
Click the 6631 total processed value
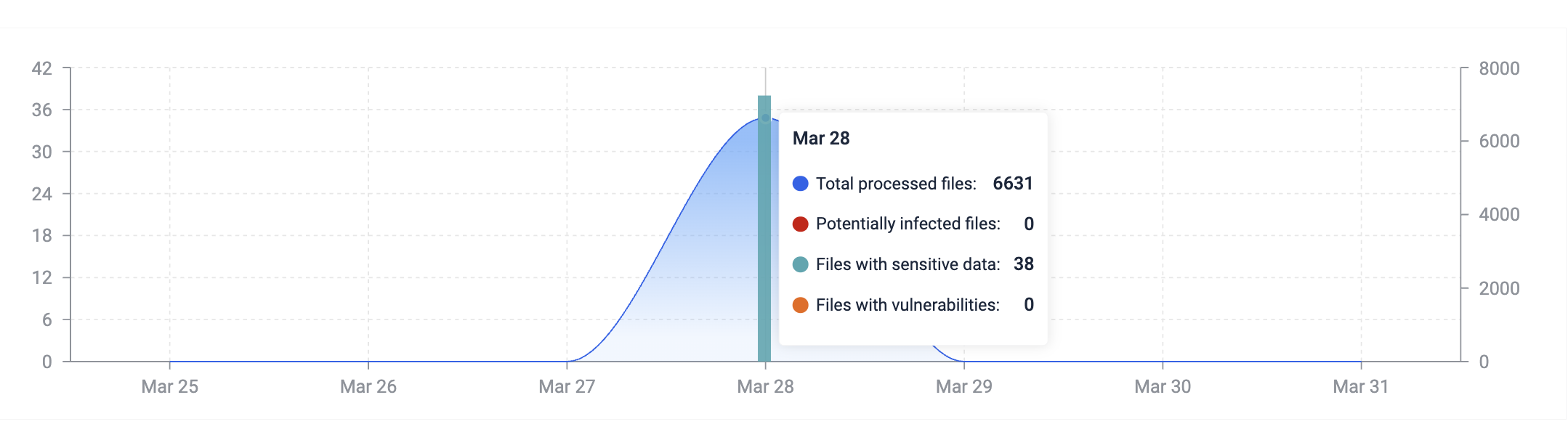pyautogui.click(x=1013, y=183)
